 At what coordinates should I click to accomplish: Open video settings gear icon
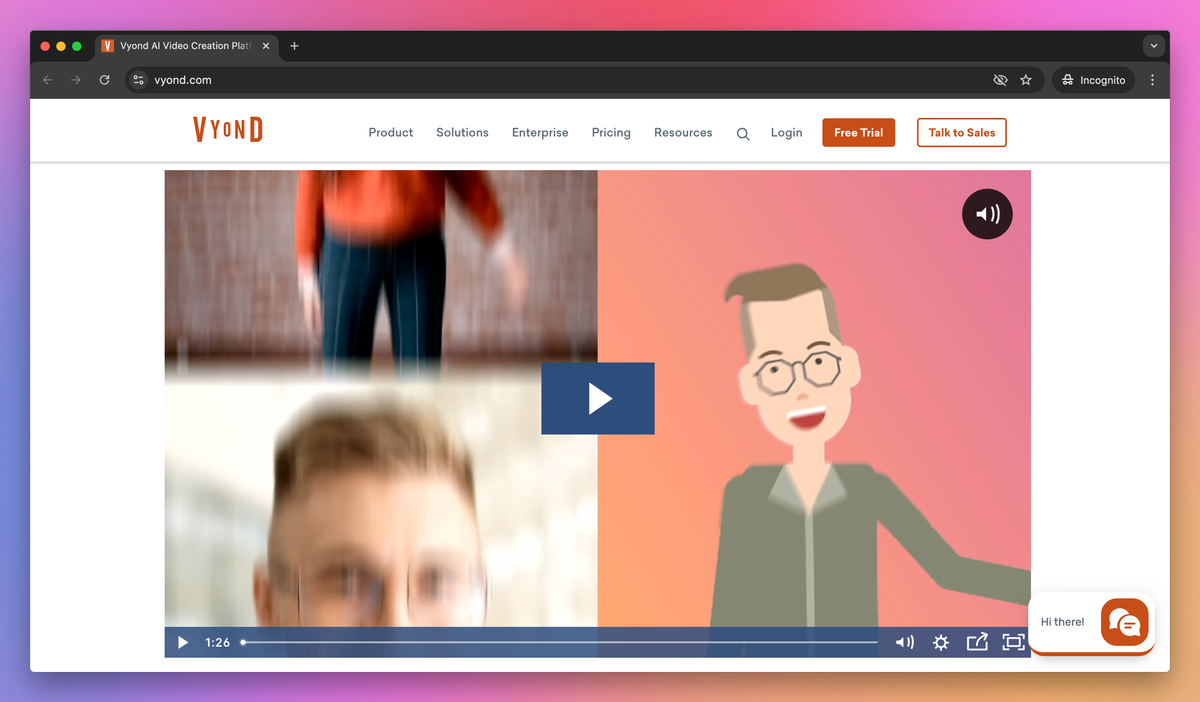pyautogui.click(x=940, y=642)
